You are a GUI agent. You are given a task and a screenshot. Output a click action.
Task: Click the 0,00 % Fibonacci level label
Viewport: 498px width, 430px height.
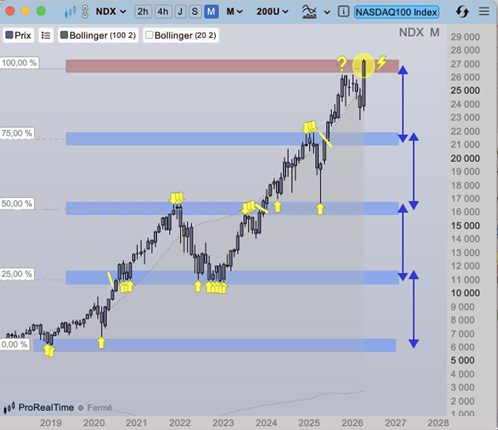pos(14,344)
